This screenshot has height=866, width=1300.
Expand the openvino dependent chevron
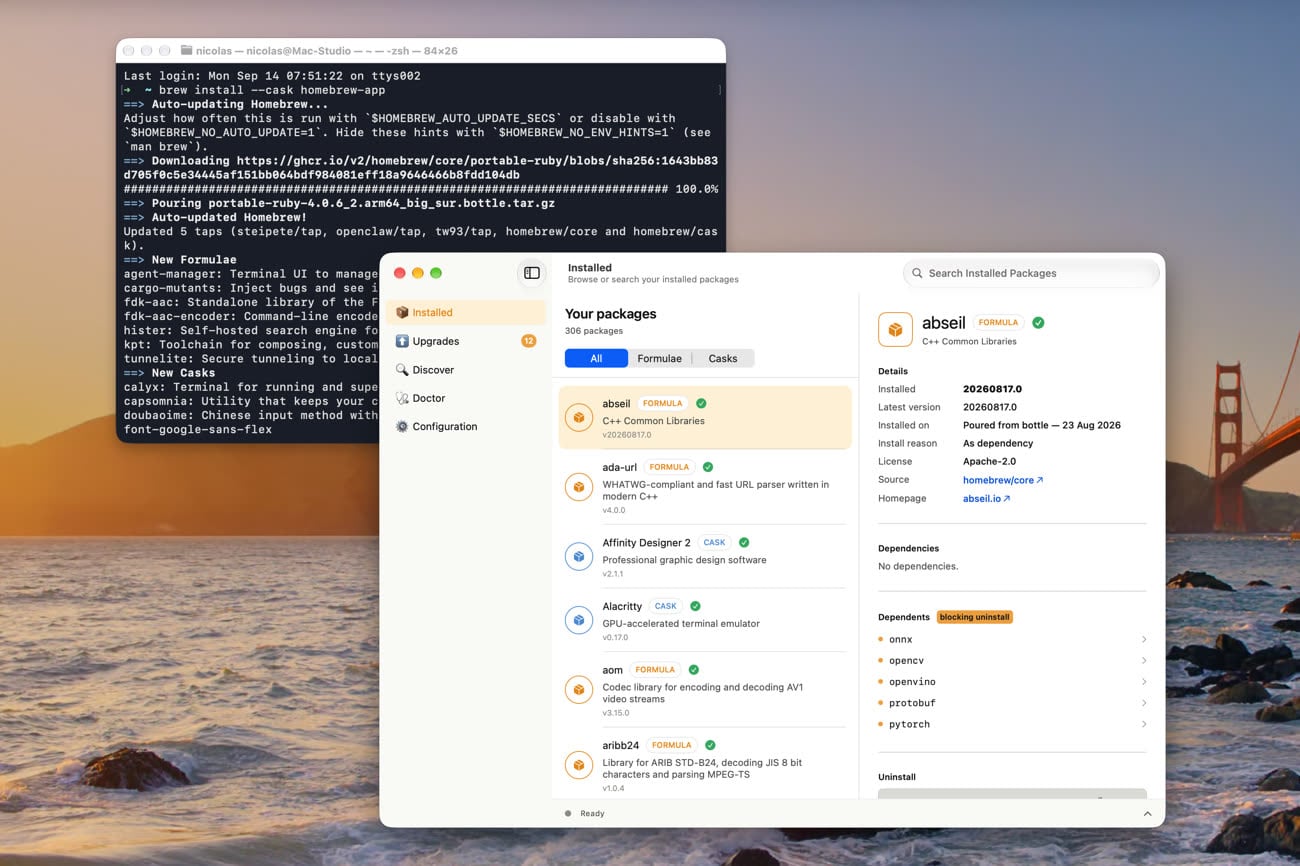click(x=1143, y=681)
